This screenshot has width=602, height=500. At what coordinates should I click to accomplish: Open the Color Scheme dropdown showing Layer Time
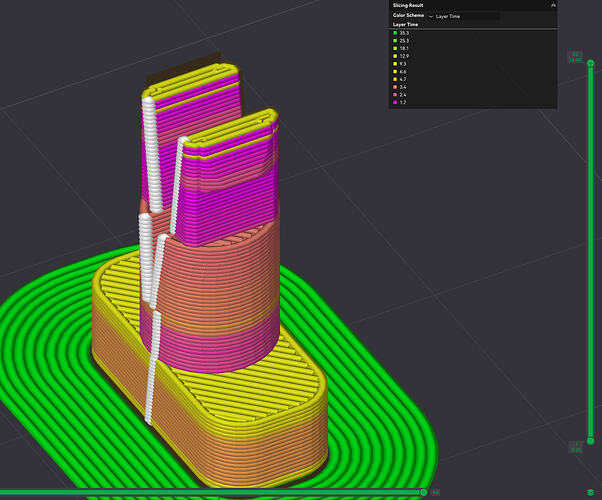(464, 16)
